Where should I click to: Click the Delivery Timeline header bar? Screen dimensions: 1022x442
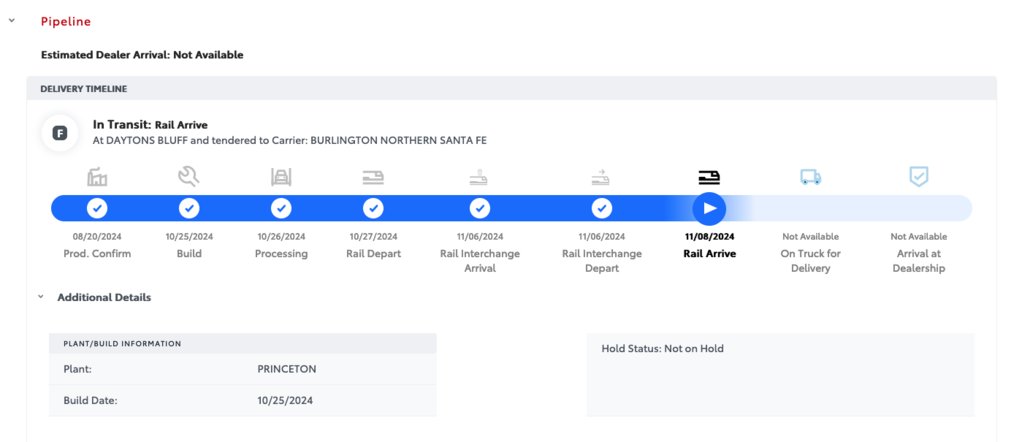coord(512,89)
